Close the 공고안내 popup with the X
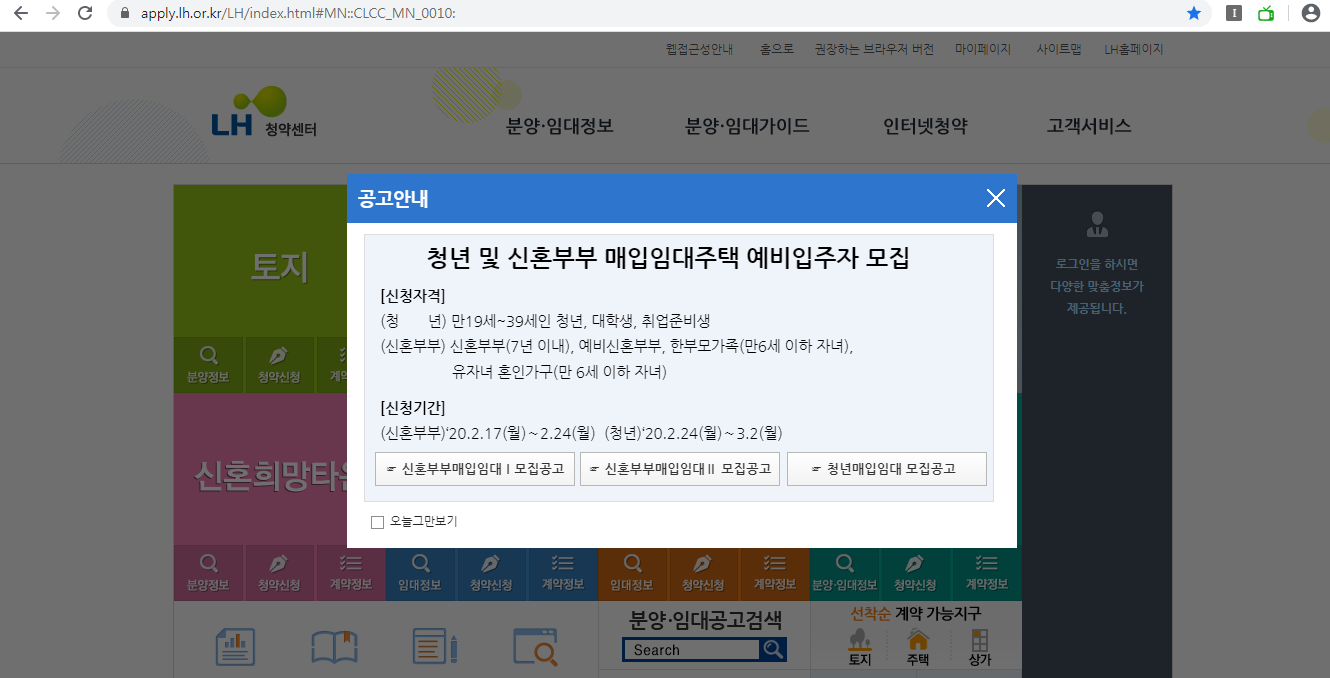 pyautogui.click(x=995, y=198)
